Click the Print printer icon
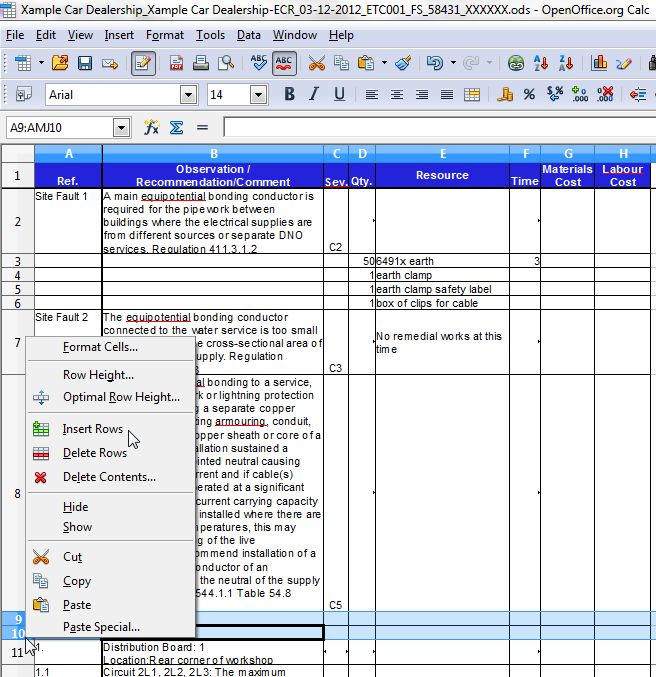 tap(201, 63)
